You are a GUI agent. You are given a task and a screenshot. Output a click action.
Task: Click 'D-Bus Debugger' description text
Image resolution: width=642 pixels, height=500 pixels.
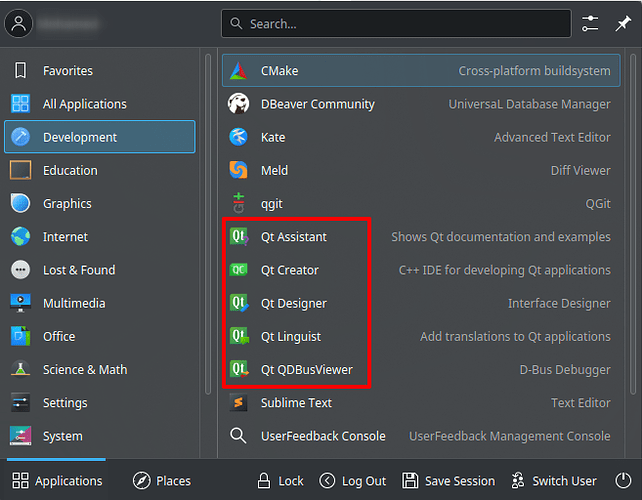click(565, 370)
